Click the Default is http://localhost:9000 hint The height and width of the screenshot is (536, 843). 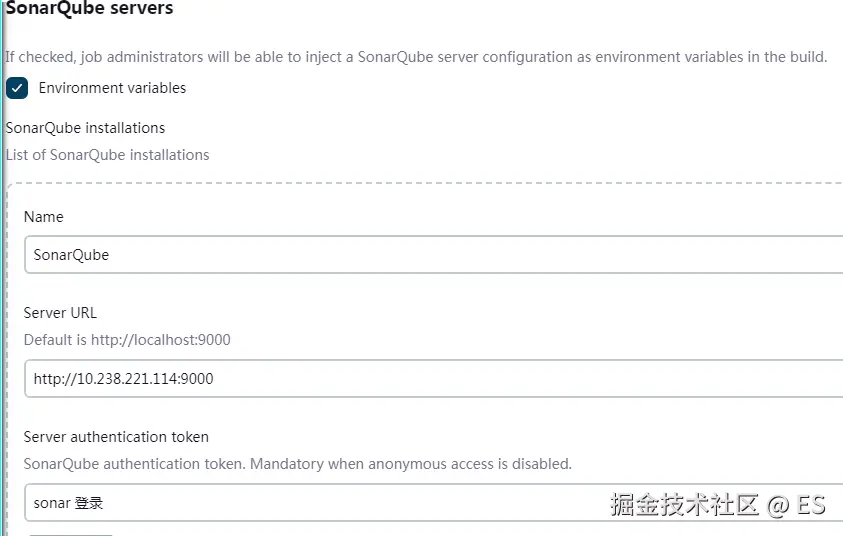click(x=127, y=340)
